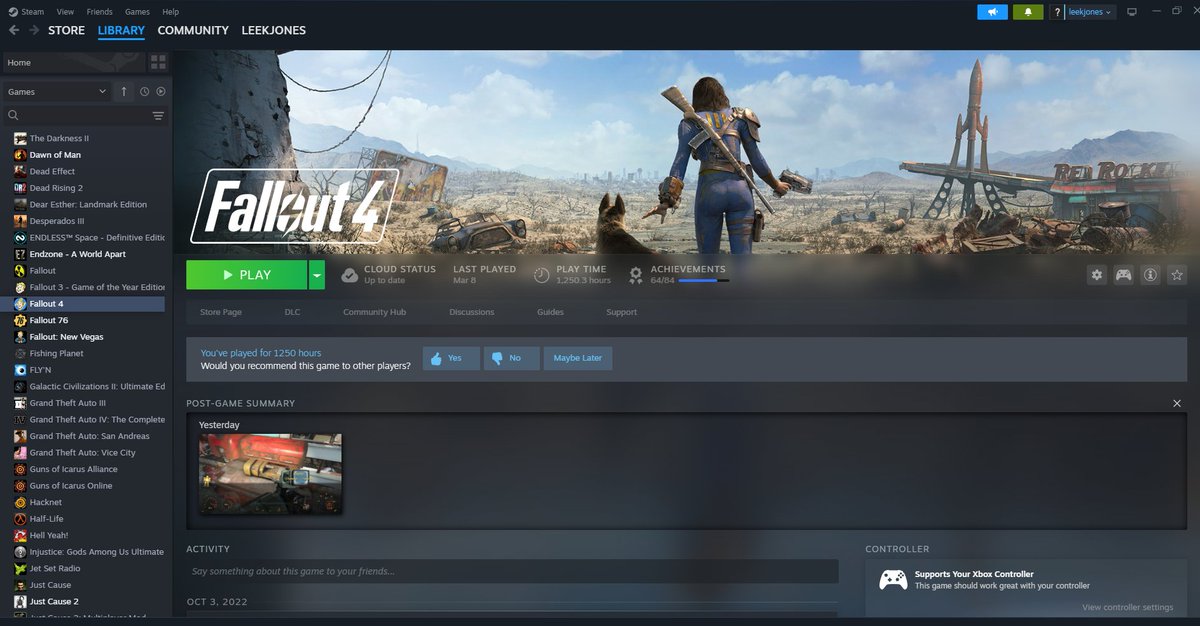Open the Guides link

(550, 312)
